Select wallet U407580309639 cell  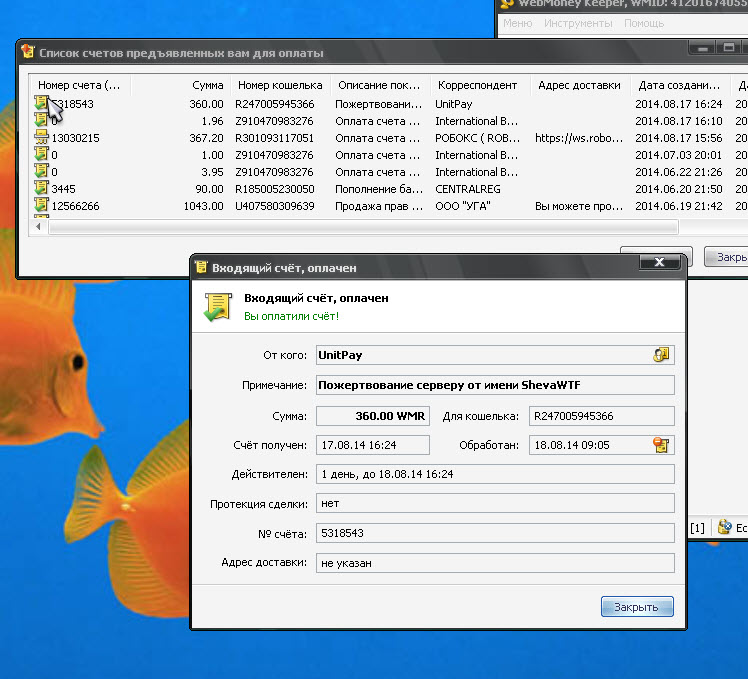pyautogui.click(x=275, y=206)
